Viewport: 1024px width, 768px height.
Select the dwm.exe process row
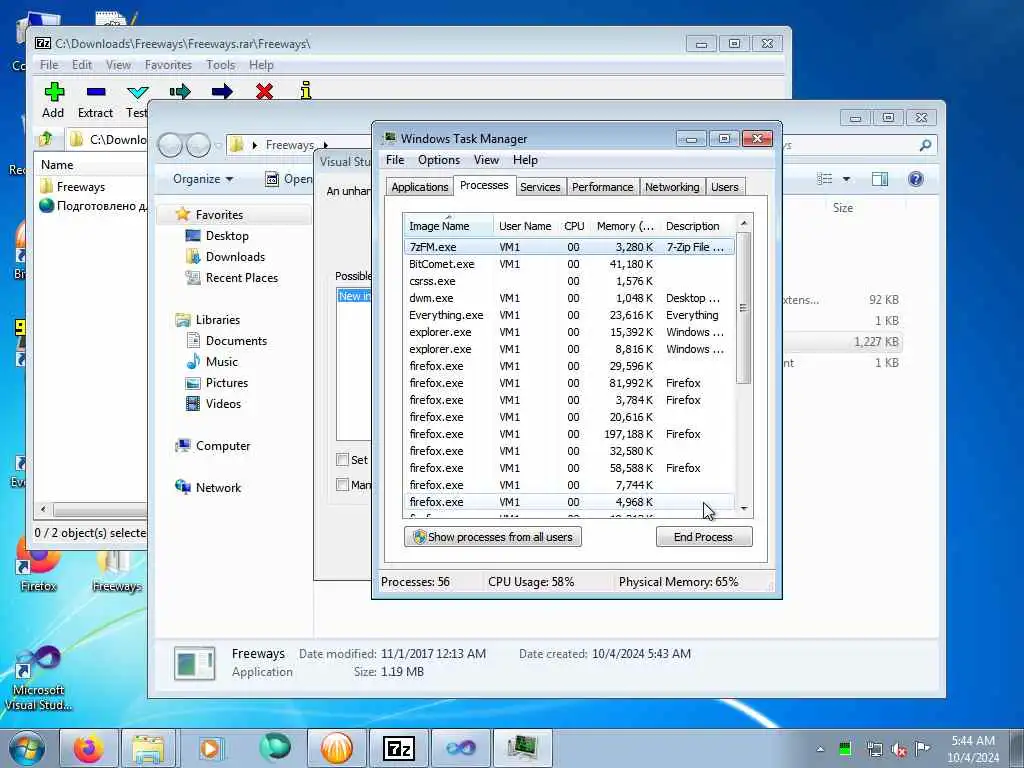(x=568, y=298)
